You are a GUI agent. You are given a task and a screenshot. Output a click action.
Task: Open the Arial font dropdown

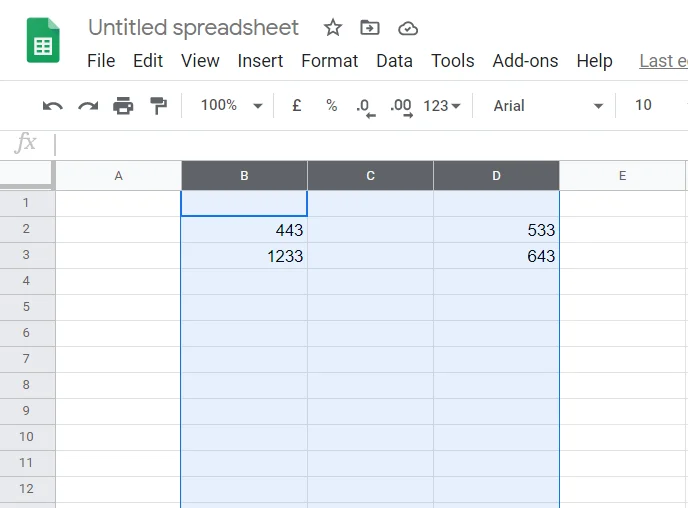coord(548,105)
